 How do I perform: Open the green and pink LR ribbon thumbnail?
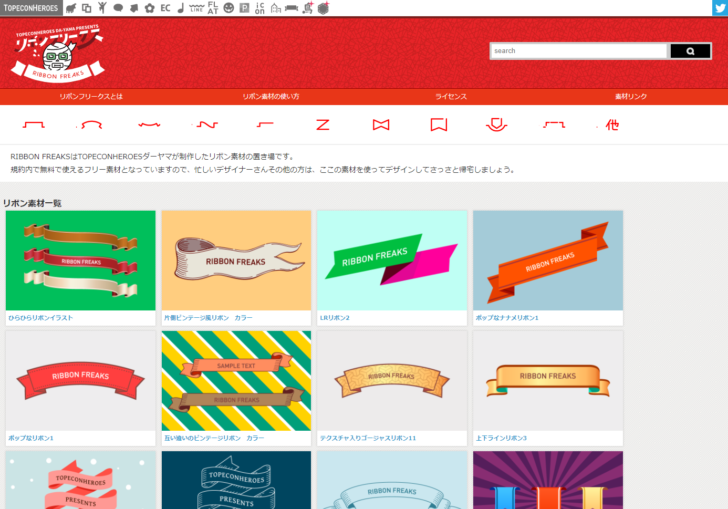point(392,260)
